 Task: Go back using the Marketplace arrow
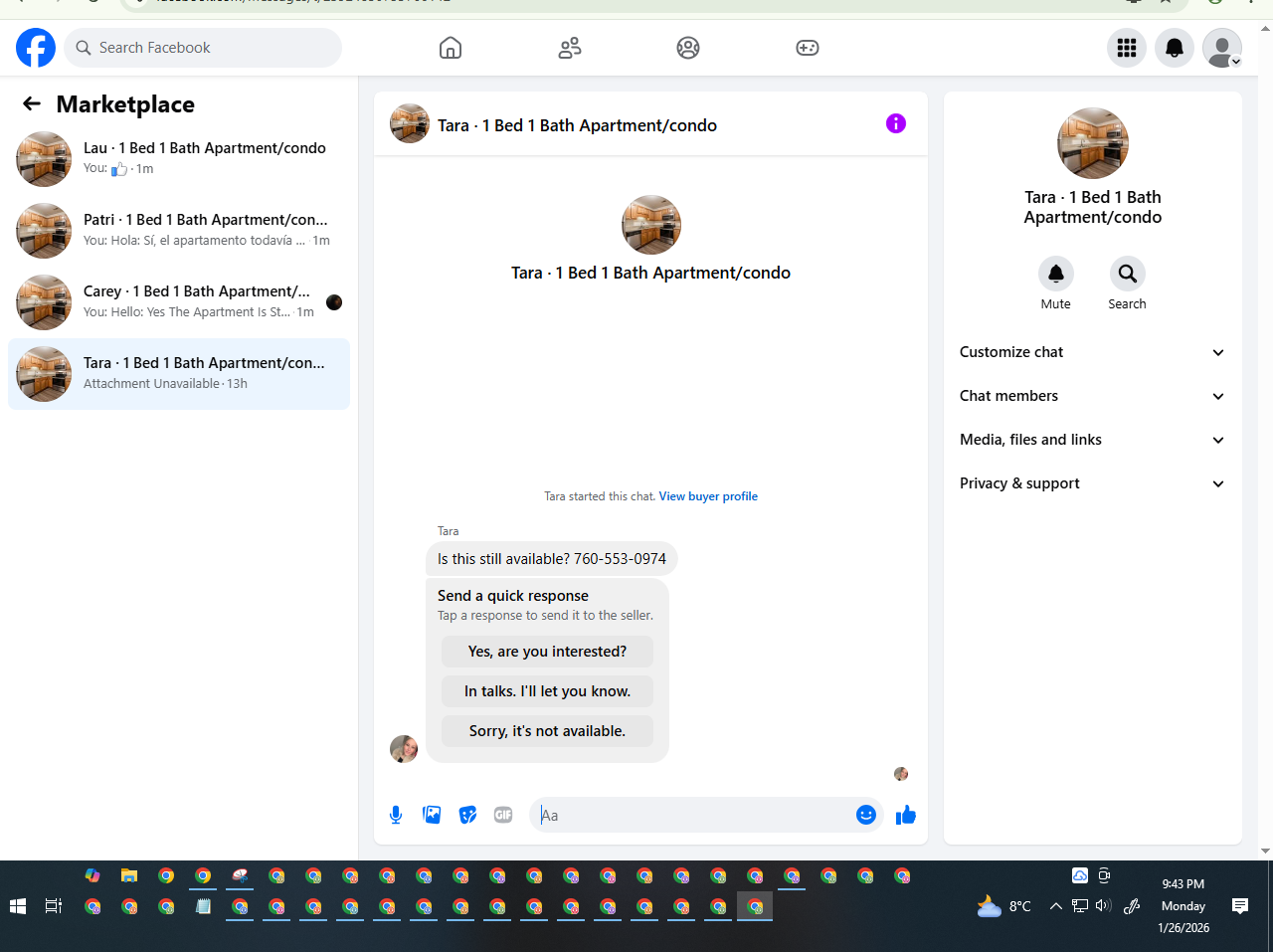(32, 103)
